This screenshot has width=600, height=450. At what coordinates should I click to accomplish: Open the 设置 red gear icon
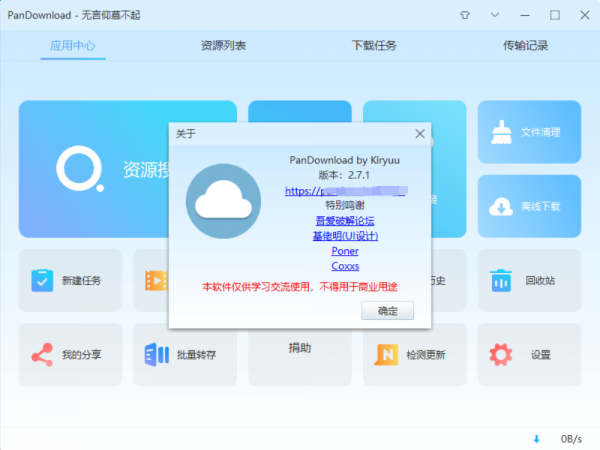[x=501, y=355]
